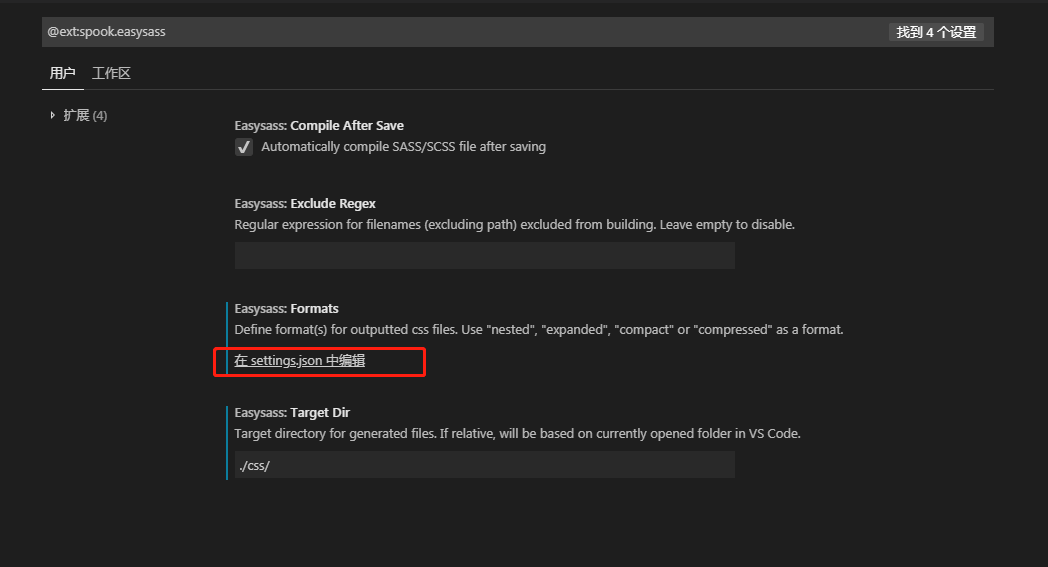Open 在 settings.json 中编辑 link
Image resolution: width=1048 pixels, height=567 pixels.
click(299, 360)
